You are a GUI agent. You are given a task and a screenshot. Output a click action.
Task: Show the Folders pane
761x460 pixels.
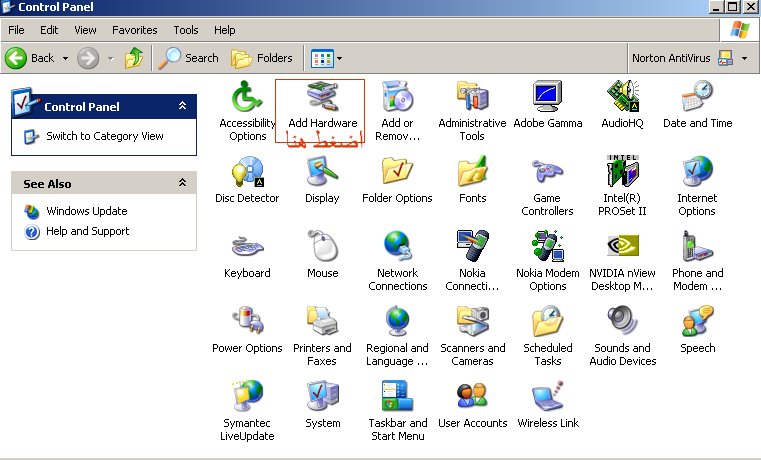[x=262, y=58]
